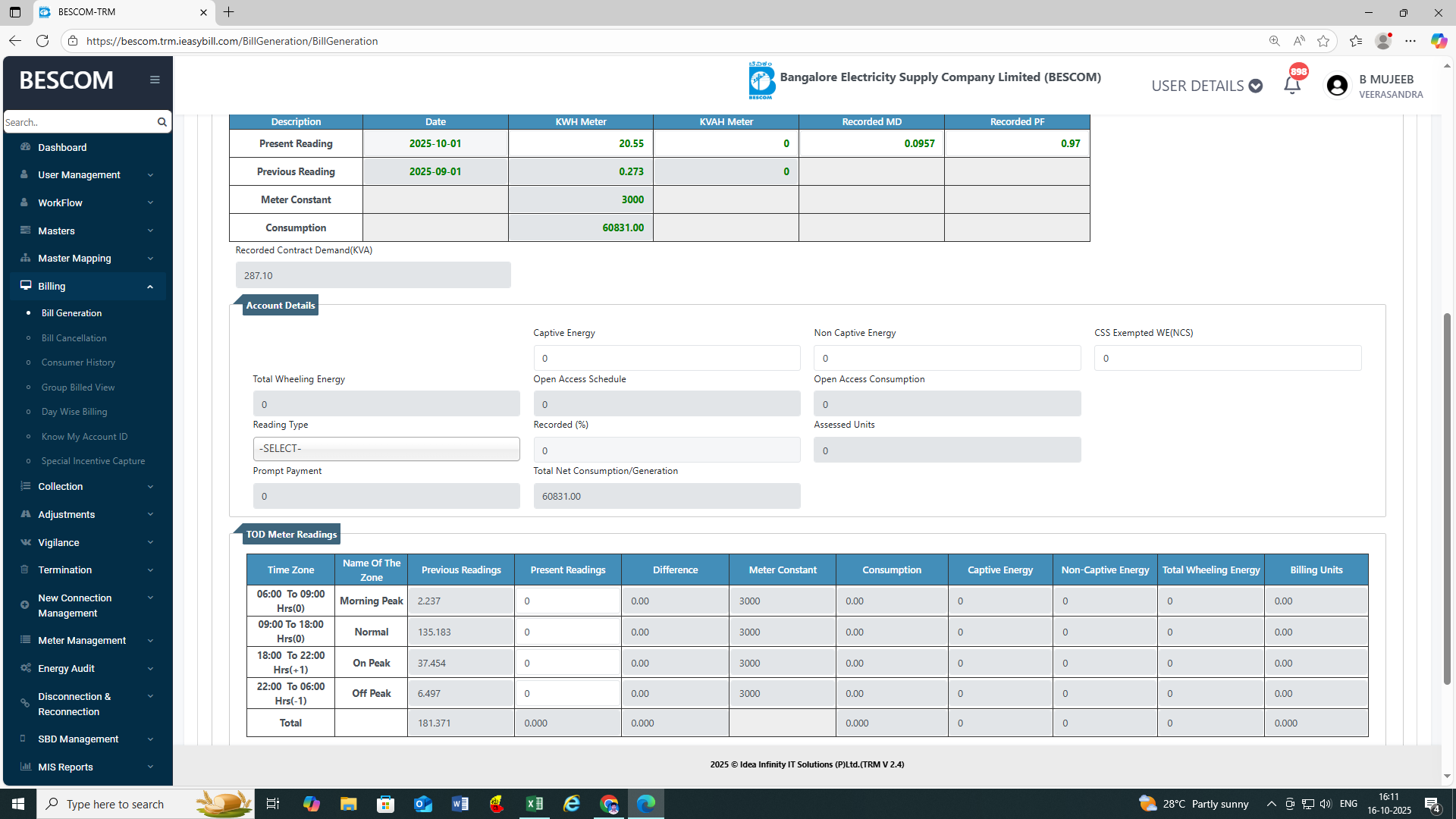Open Excel from the Windows taskbar
Screen dimensions: 1456x819
coord(534,804)
